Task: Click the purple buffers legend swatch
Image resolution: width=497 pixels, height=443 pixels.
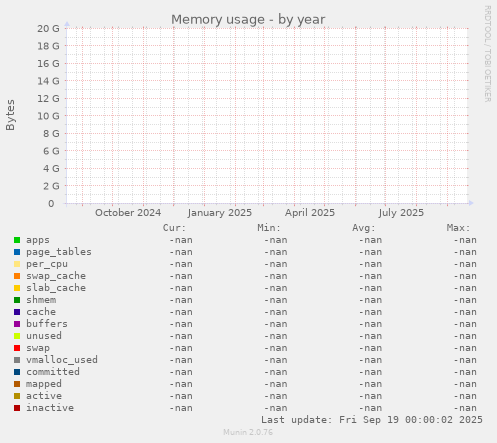Action: click(x=17, y=324)
